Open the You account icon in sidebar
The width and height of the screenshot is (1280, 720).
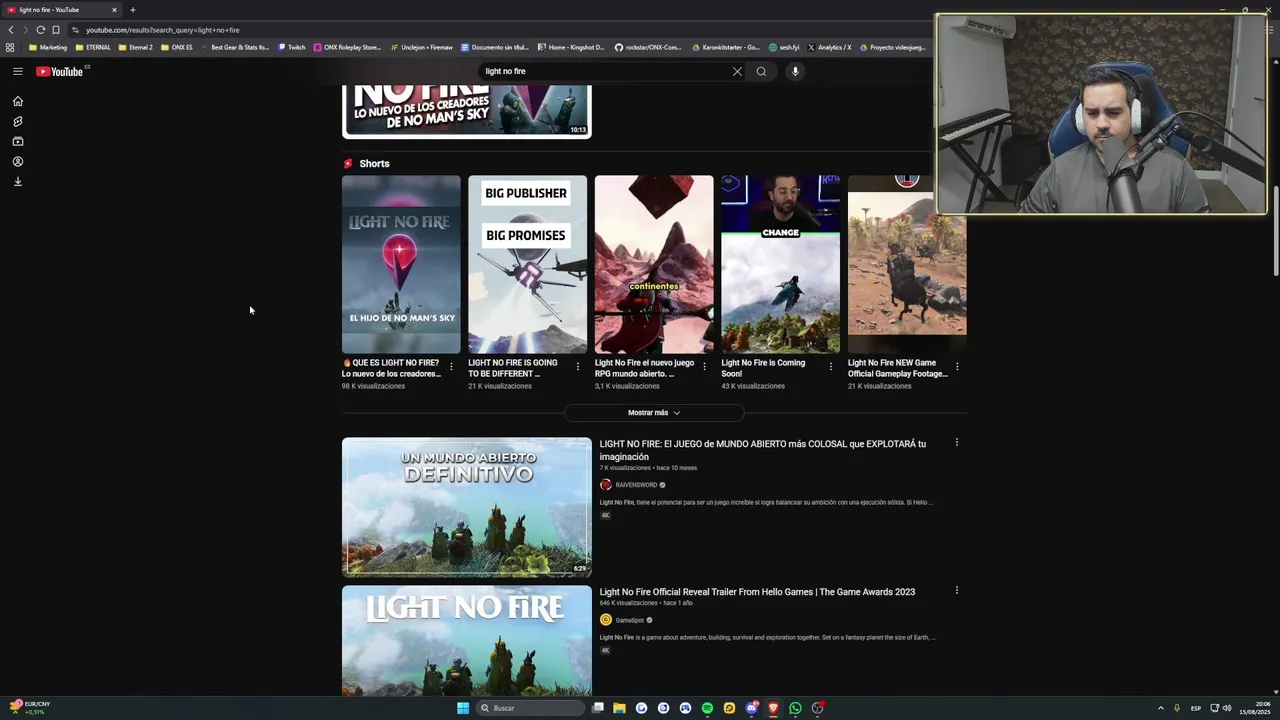(x=17, y=161)
